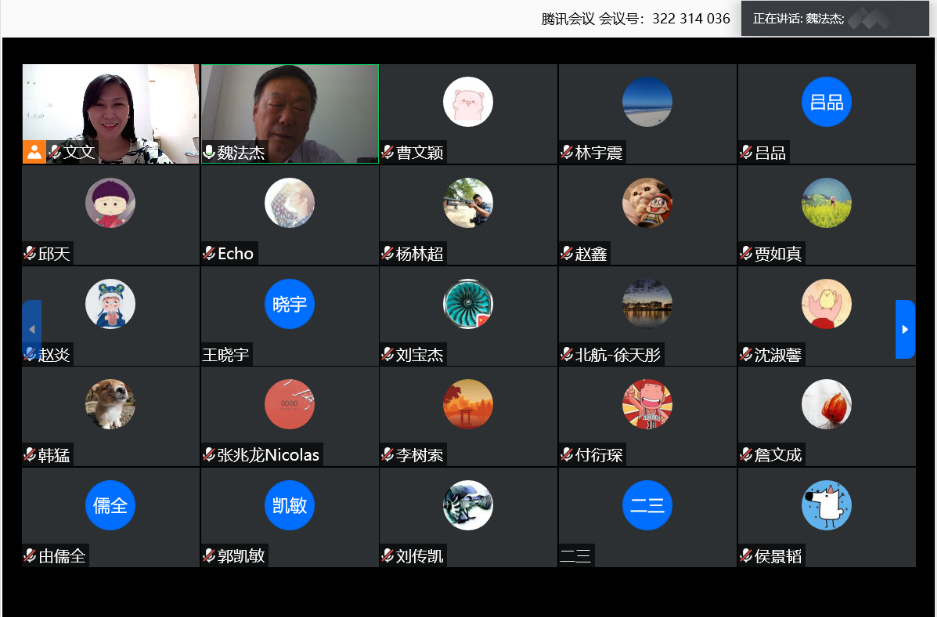The image size is (937, 617).
Task: Click the dog photo avatar of 韩猛
Action: click(x=110, y=404)
